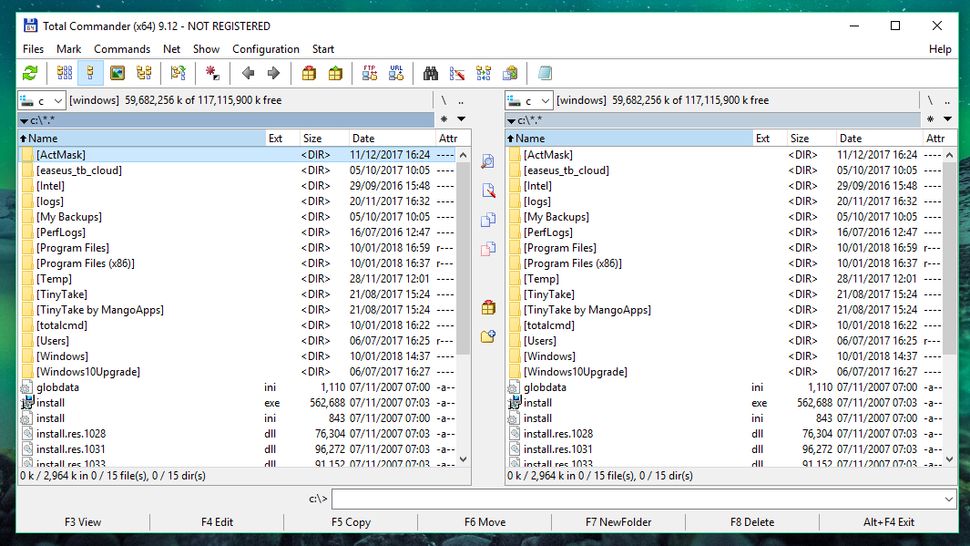The image size is (970, 546).
Task: Sort right panel by Date column header
Action: [878, 138]
